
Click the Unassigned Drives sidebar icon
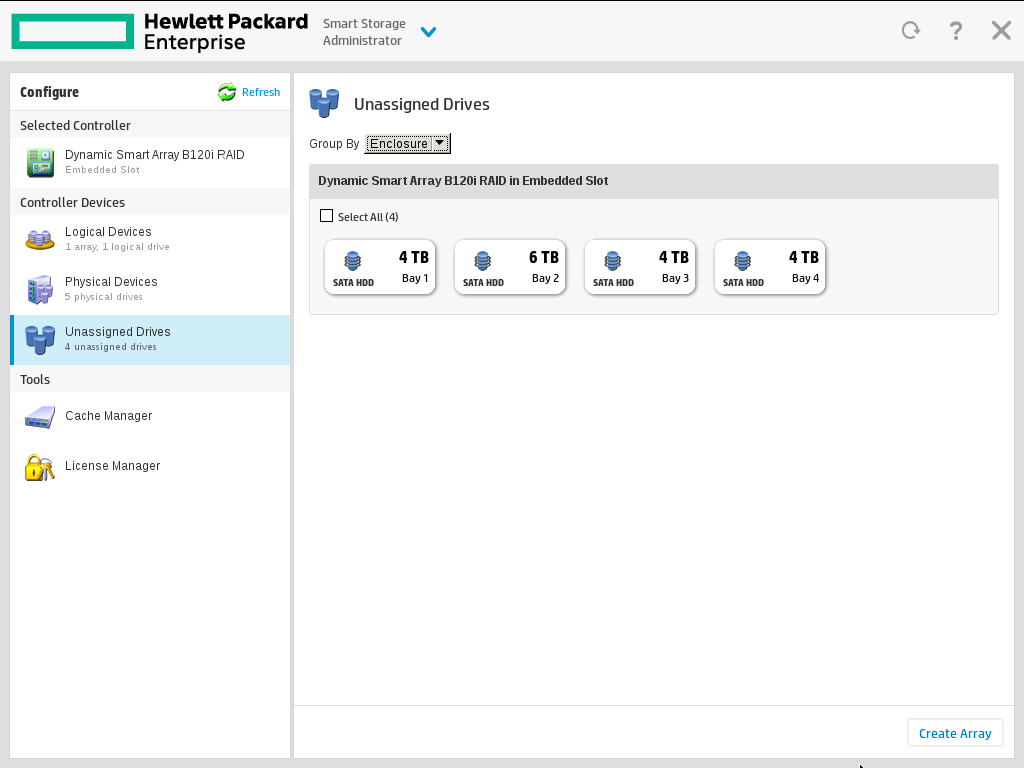pyautogui.click(x=40, y=340)
